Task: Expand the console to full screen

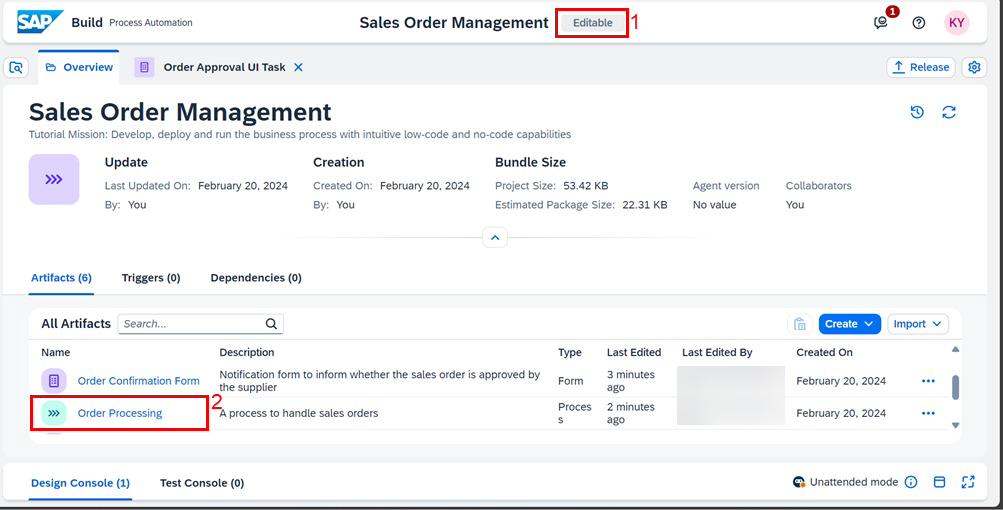Action: [968, 482]
